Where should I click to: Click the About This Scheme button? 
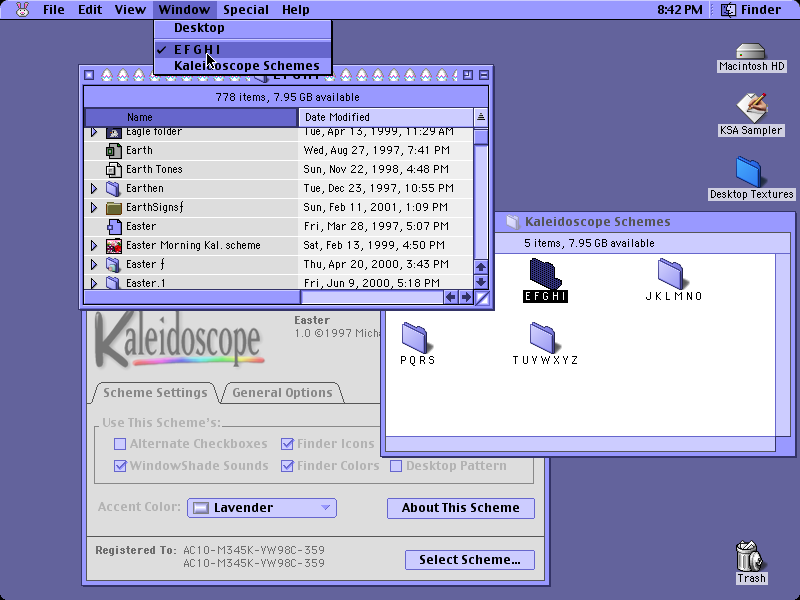click(x=461, y=508)
